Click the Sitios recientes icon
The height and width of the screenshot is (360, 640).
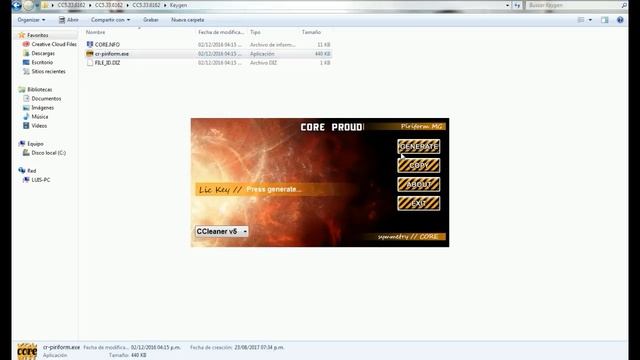pyautogui.click(x=26, y=71)
